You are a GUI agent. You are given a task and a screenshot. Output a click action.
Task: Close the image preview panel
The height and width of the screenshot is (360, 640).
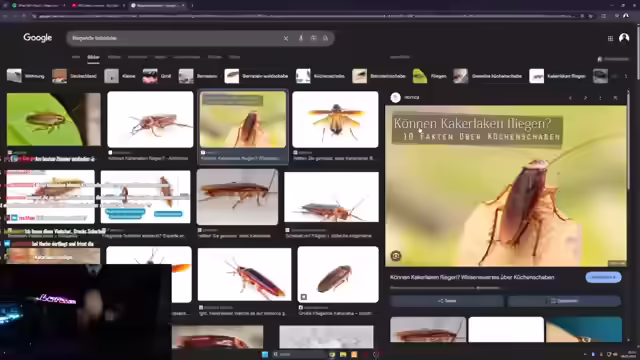[615, 98]
